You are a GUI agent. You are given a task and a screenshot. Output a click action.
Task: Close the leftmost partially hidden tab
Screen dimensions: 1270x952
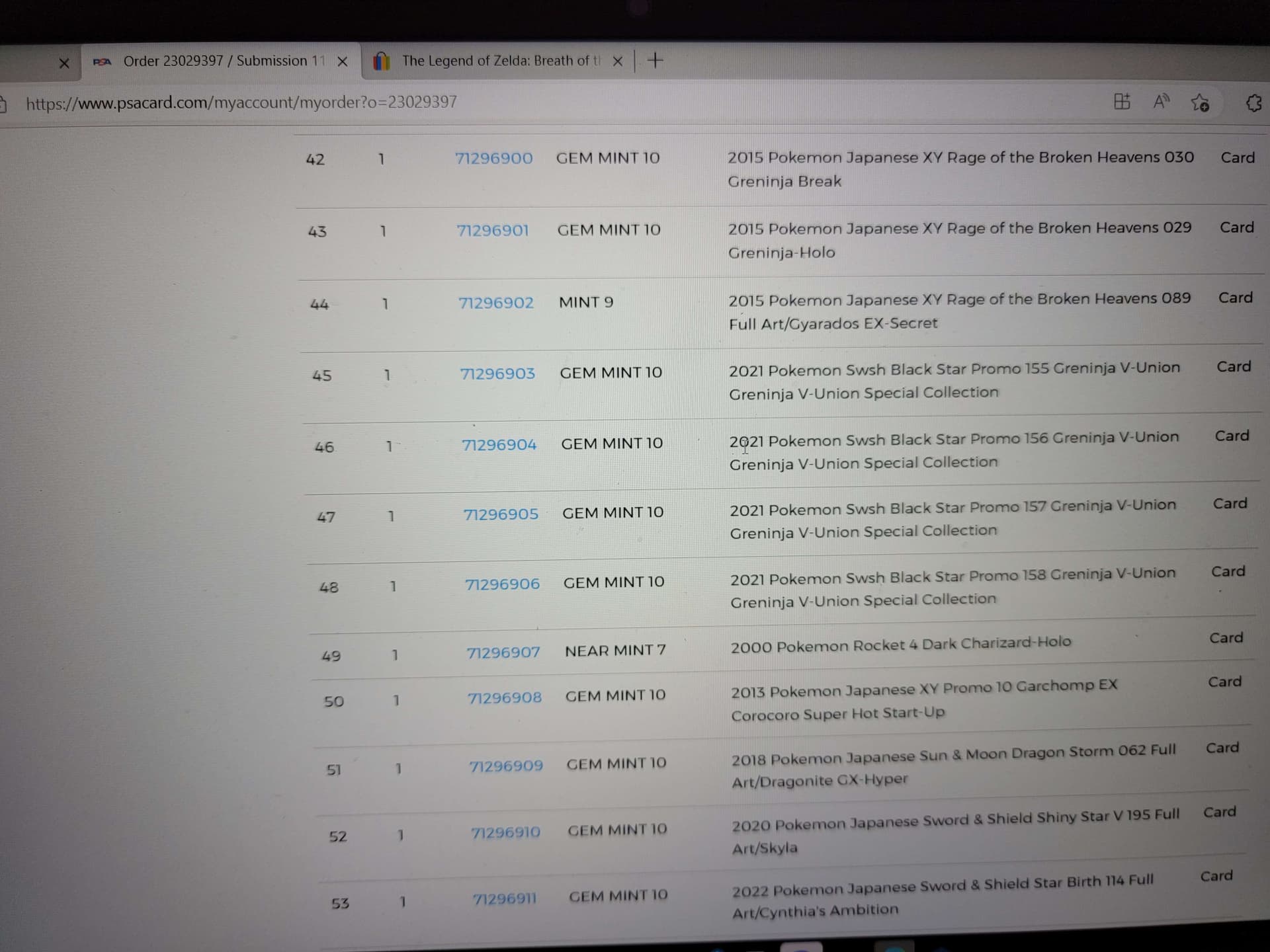[x=64, y=63]
